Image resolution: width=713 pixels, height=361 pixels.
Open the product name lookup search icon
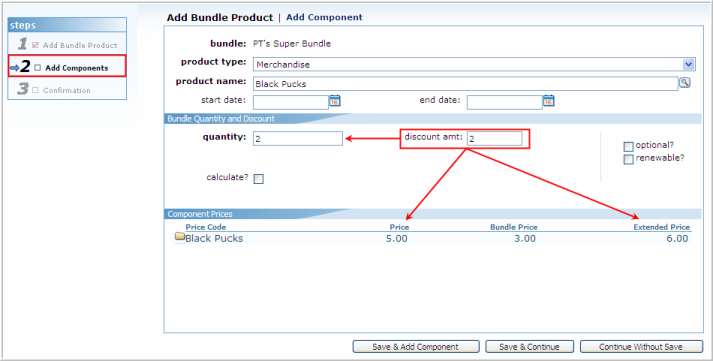point(684,83)
